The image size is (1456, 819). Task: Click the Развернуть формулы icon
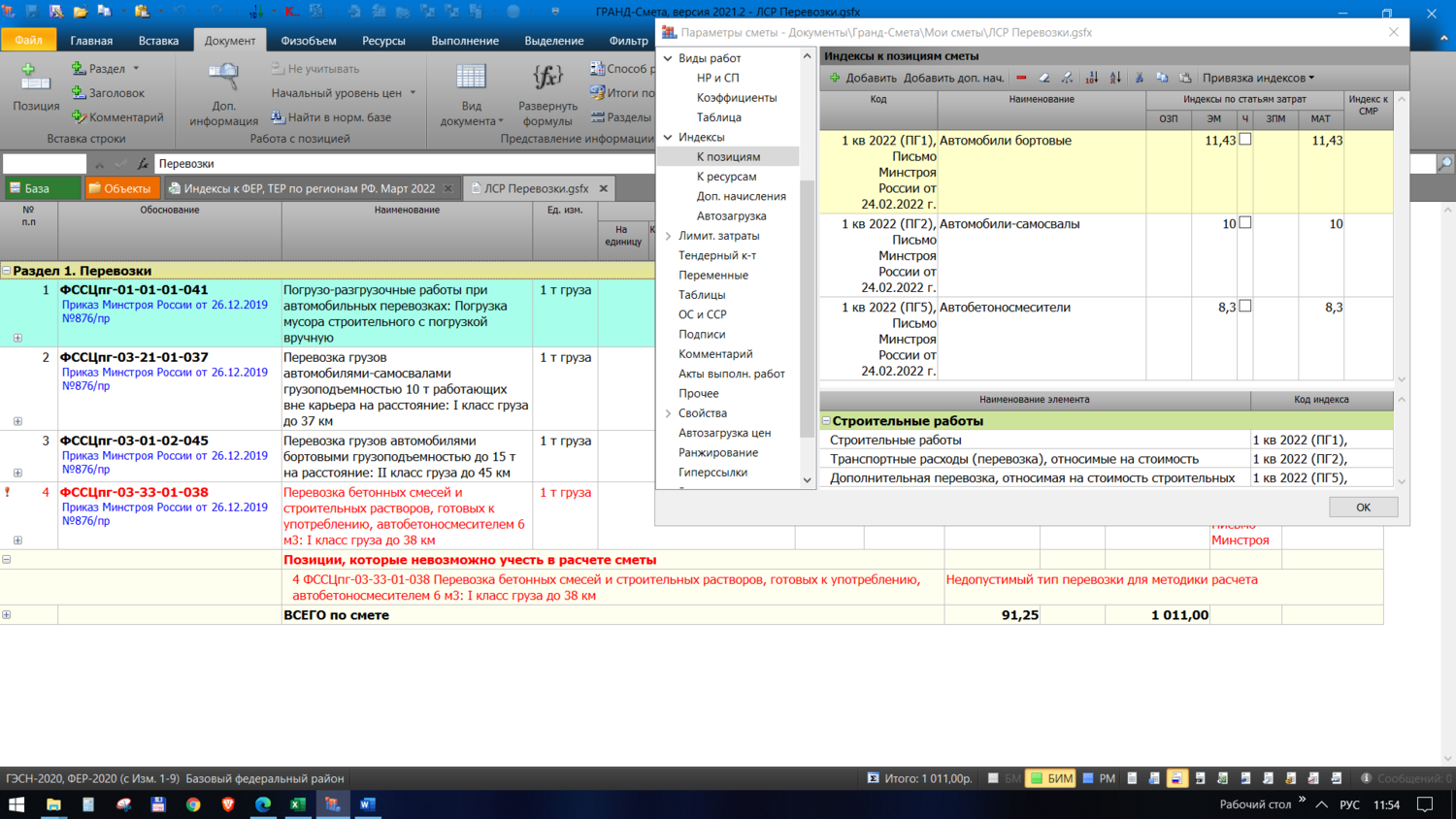[x=547, y=78]
